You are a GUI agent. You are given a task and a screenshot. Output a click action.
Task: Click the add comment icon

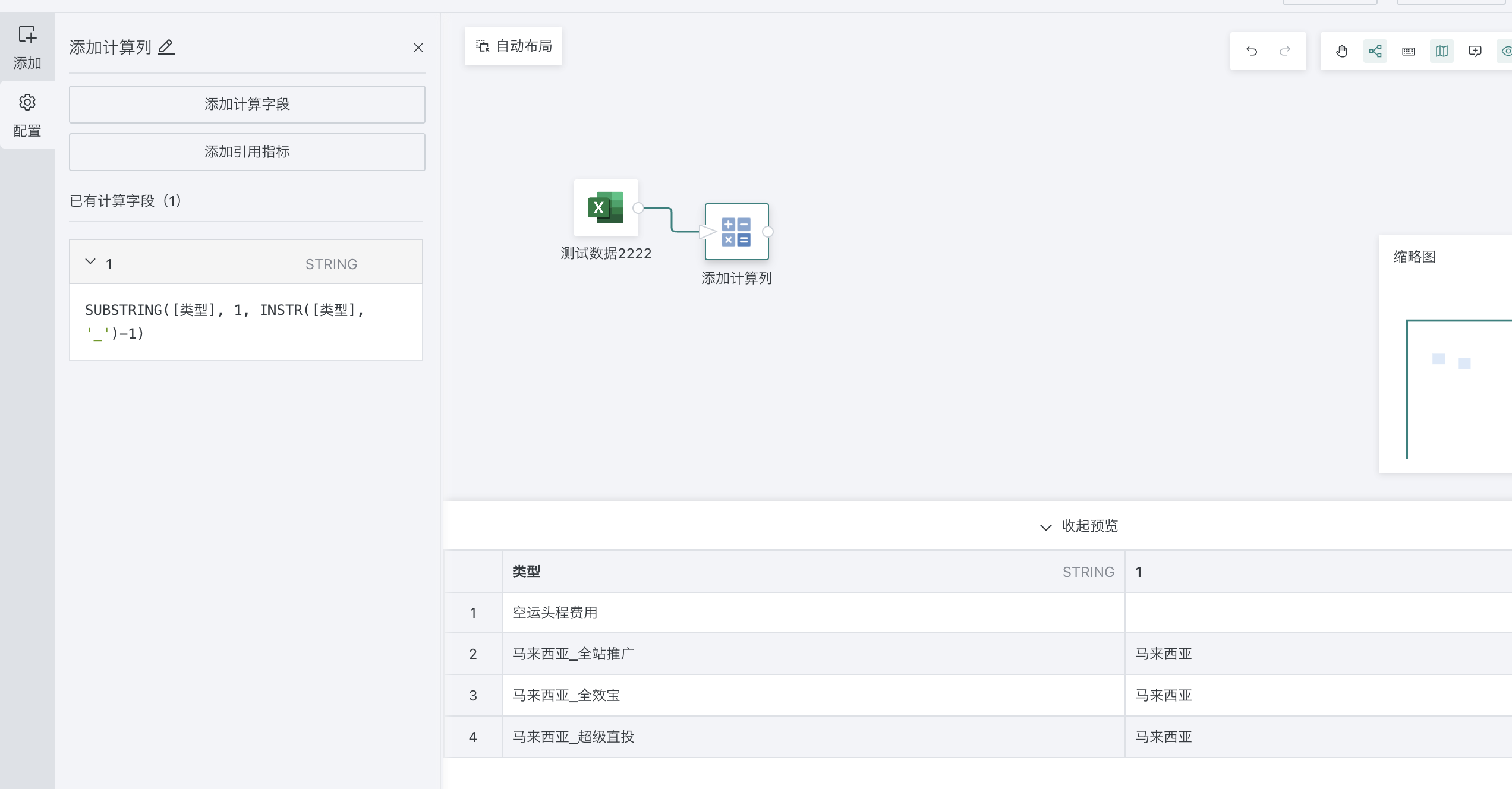pos(1475,51)
